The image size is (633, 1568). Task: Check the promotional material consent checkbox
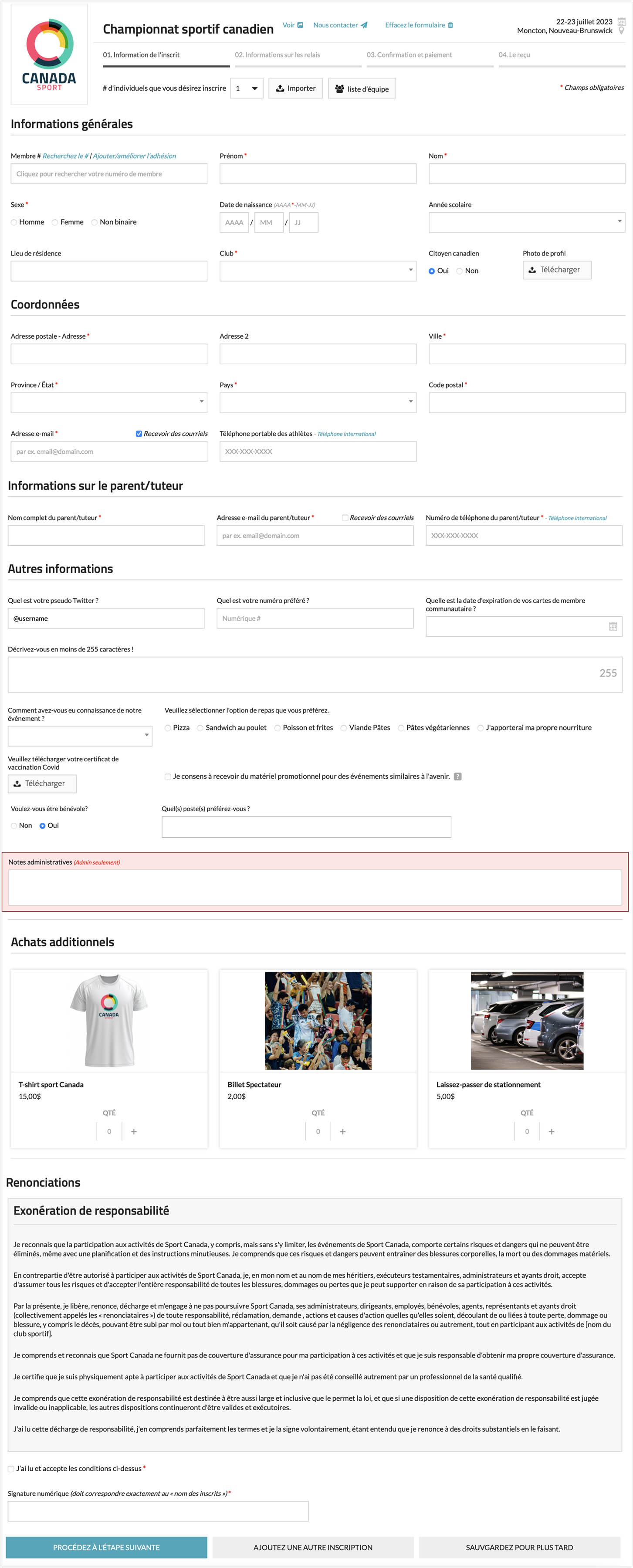pyautogui.click(x=168, y=776)
